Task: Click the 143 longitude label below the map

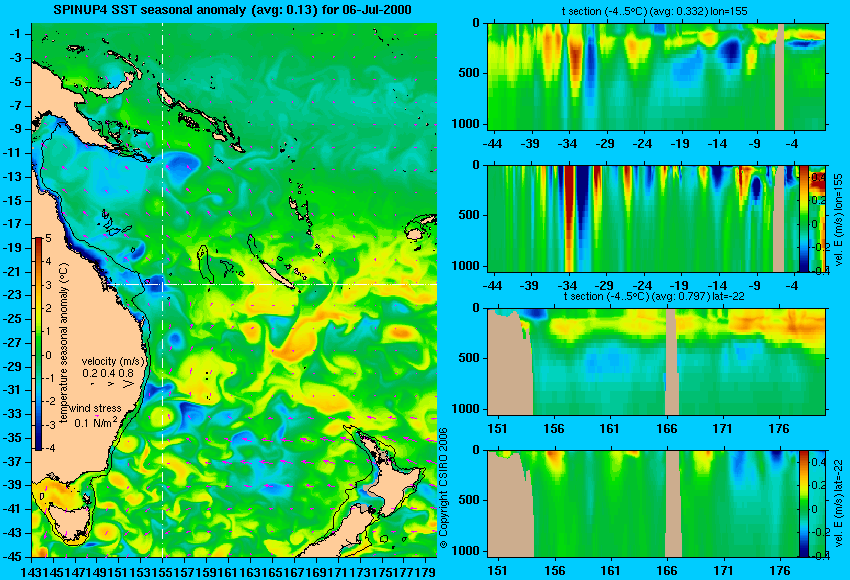Action: point(30,571)
